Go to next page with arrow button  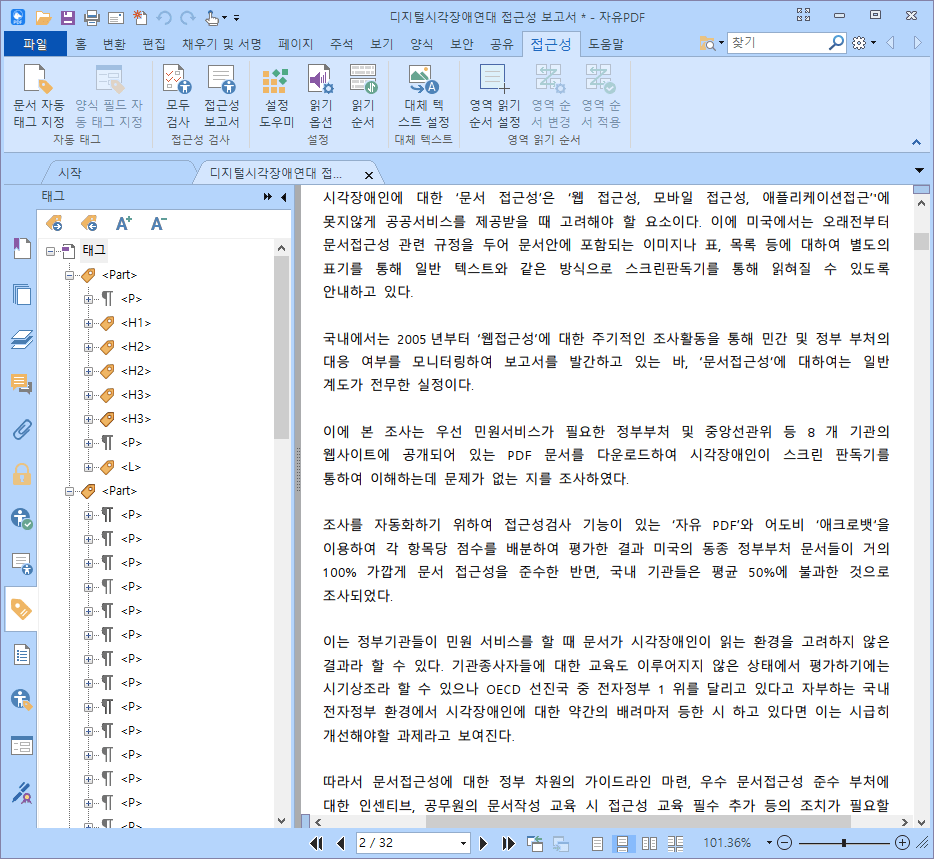[x=483, y=843]
